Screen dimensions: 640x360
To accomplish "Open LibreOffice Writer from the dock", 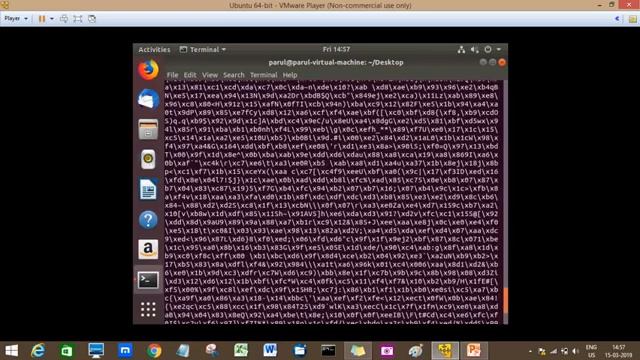I will 148,189.
